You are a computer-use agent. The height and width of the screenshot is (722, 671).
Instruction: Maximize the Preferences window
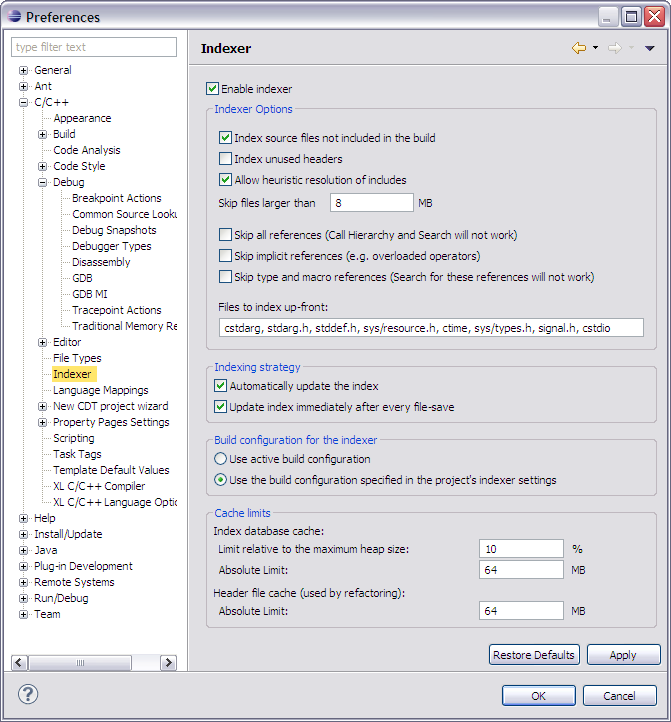point(631,17)
